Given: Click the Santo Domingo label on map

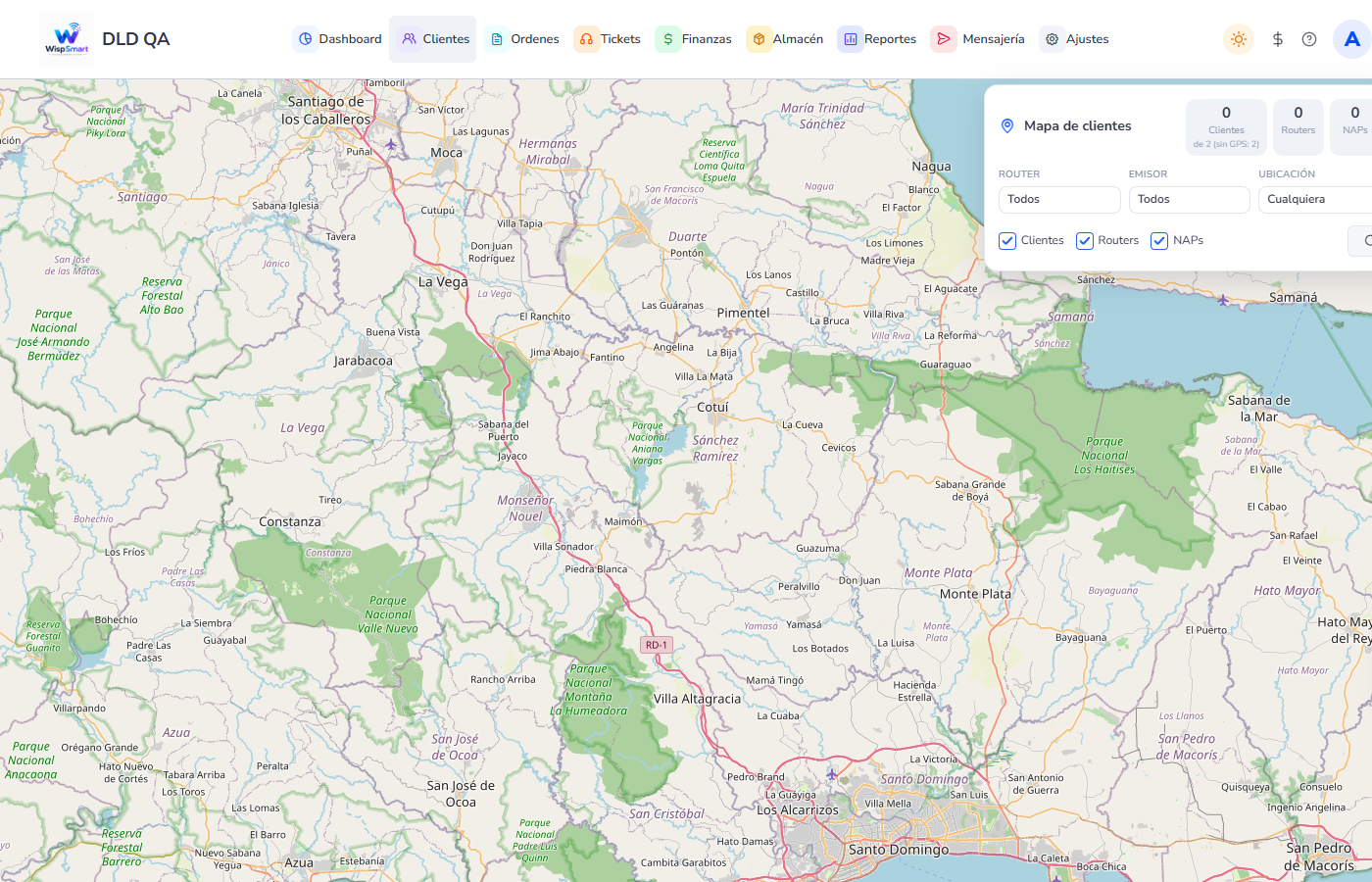Looking at the screenshot, I should coord(899,850).
